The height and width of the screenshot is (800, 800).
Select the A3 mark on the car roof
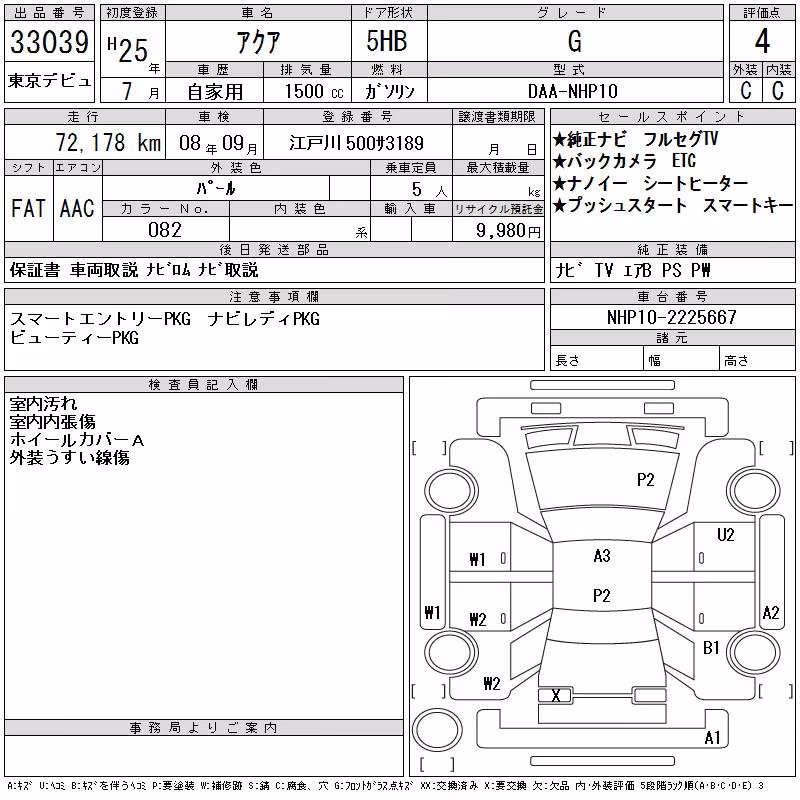point(602,556)
